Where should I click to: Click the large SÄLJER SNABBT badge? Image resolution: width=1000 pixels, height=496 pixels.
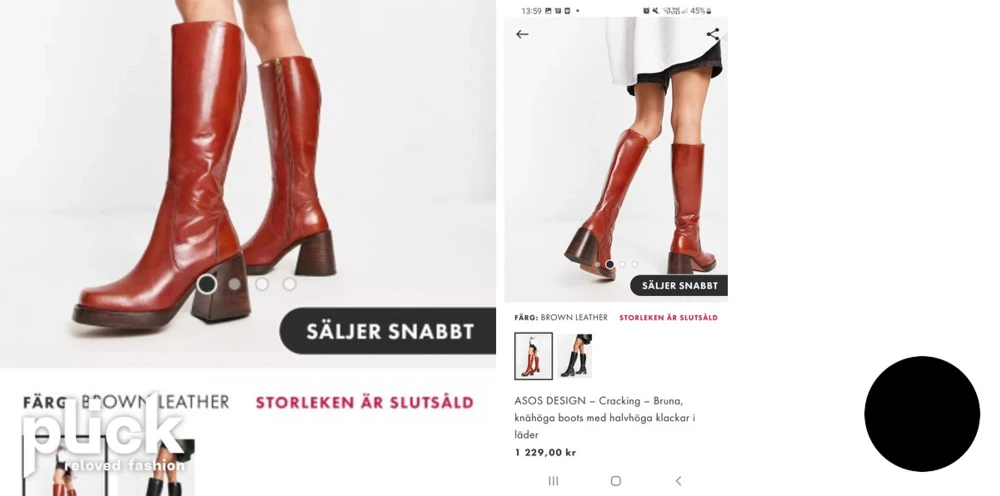[x=388, y=331]
